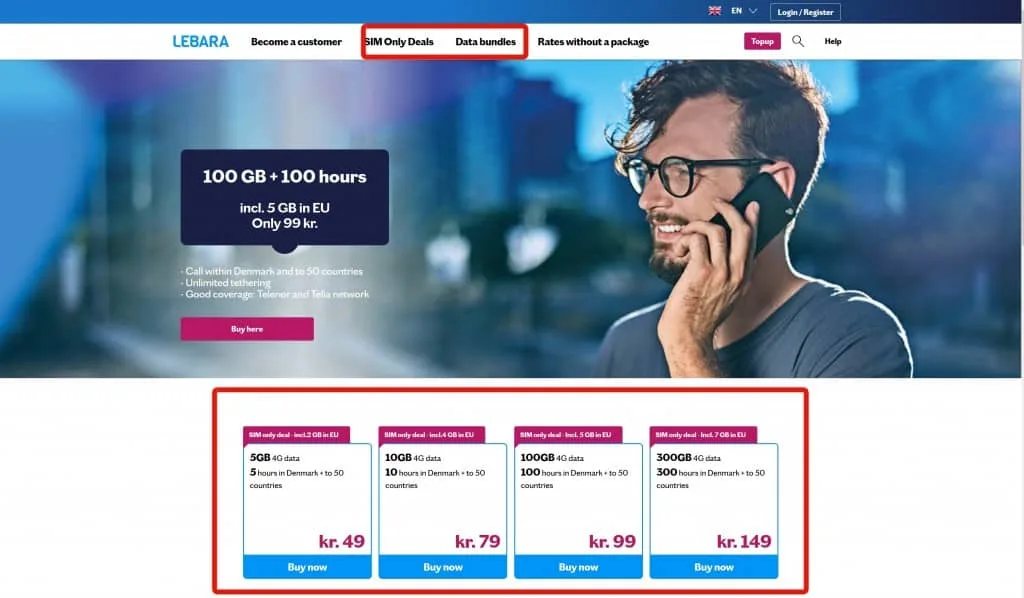Click the Topup button
Screen dimensions: 1024x598
[762, 41]
